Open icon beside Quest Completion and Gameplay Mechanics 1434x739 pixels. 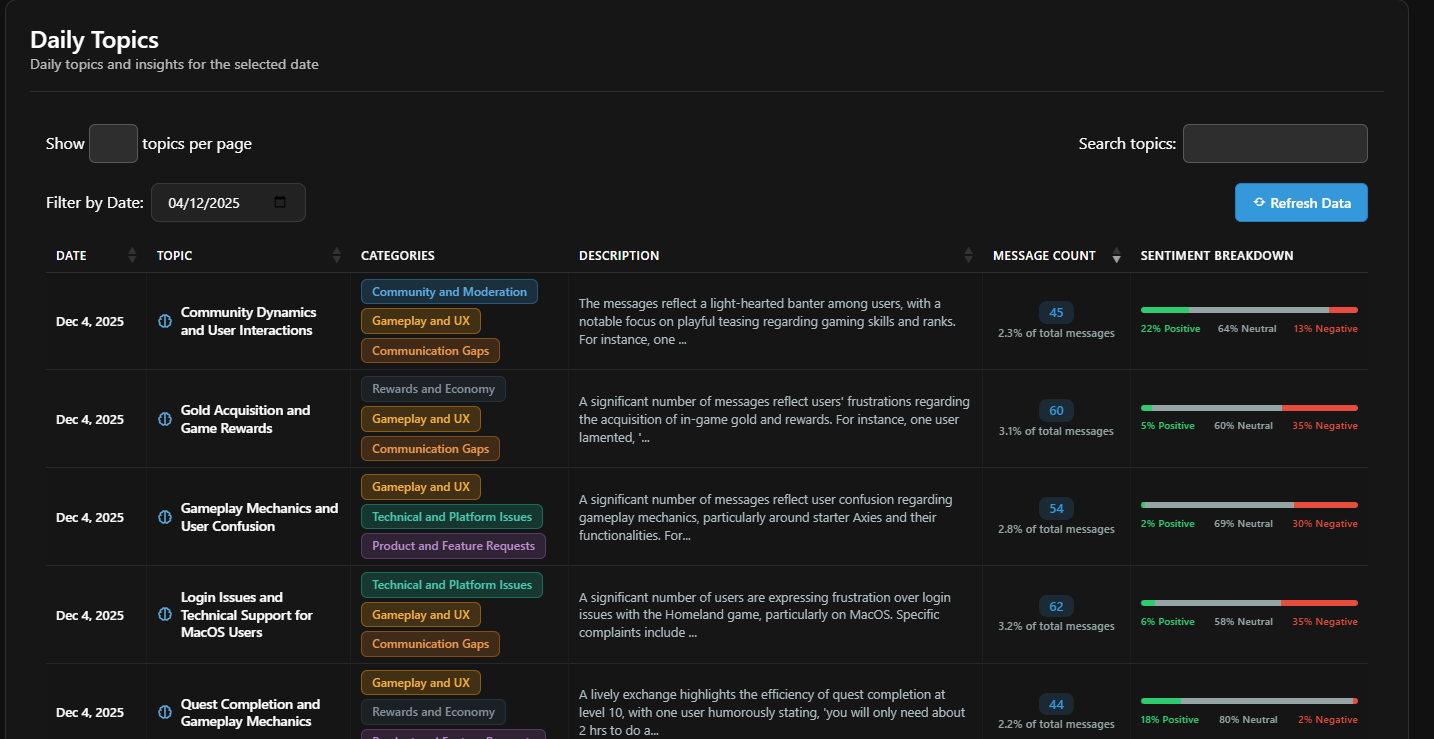(x=164, y=712)
